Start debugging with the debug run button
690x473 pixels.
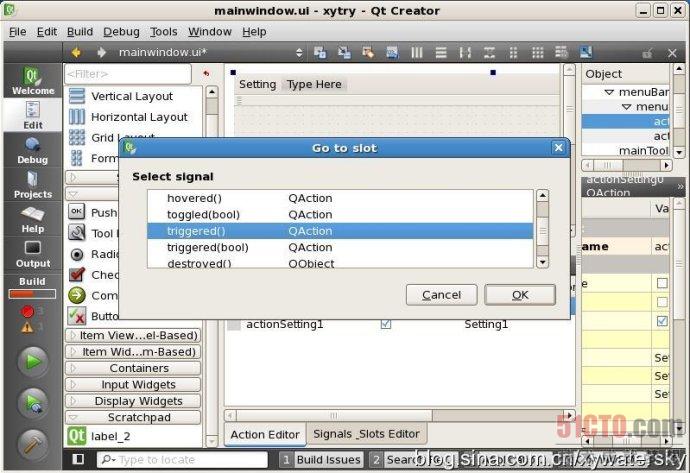coord(33,403)
